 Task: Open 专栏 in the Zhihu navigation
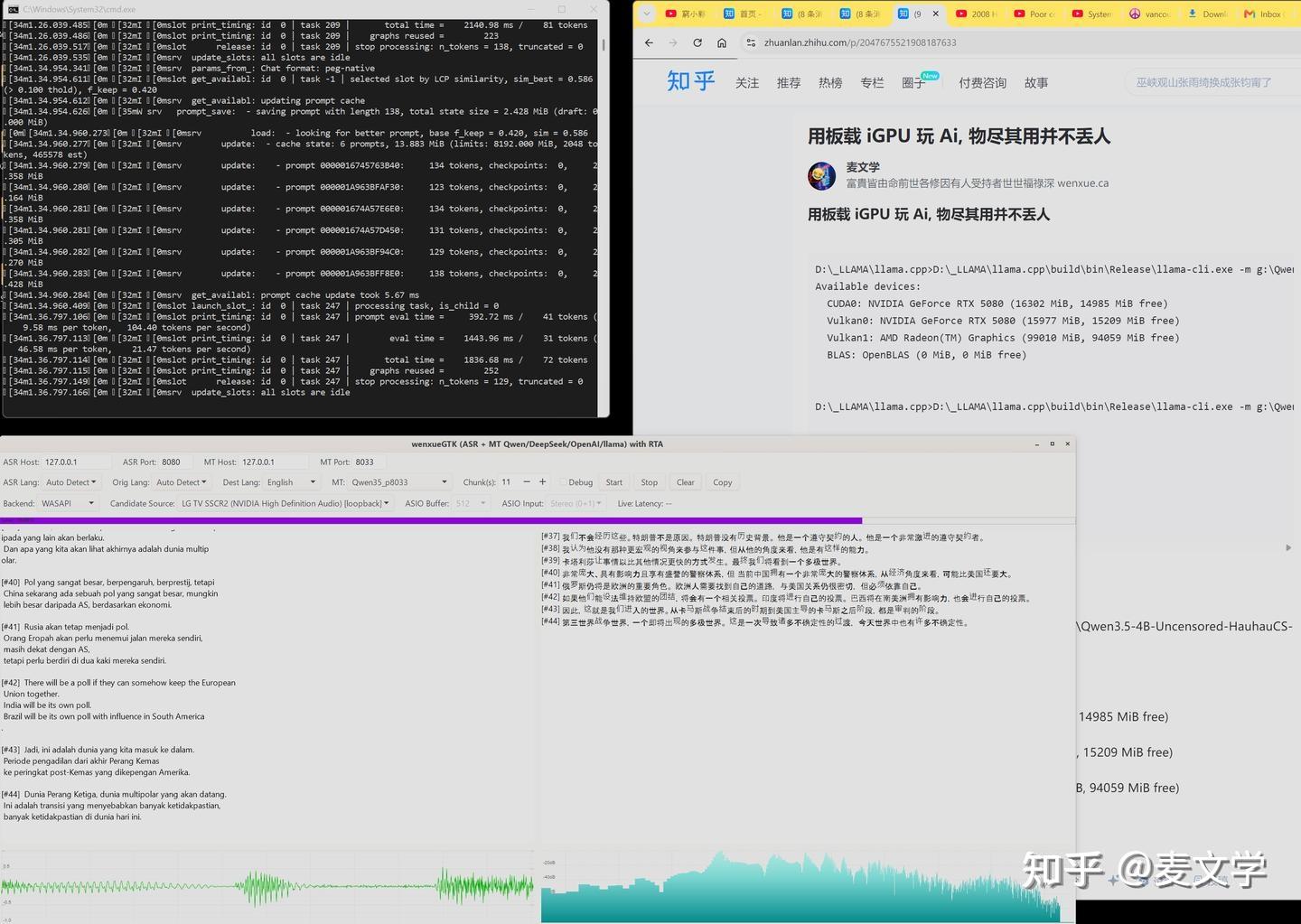[x=872, y=82]
